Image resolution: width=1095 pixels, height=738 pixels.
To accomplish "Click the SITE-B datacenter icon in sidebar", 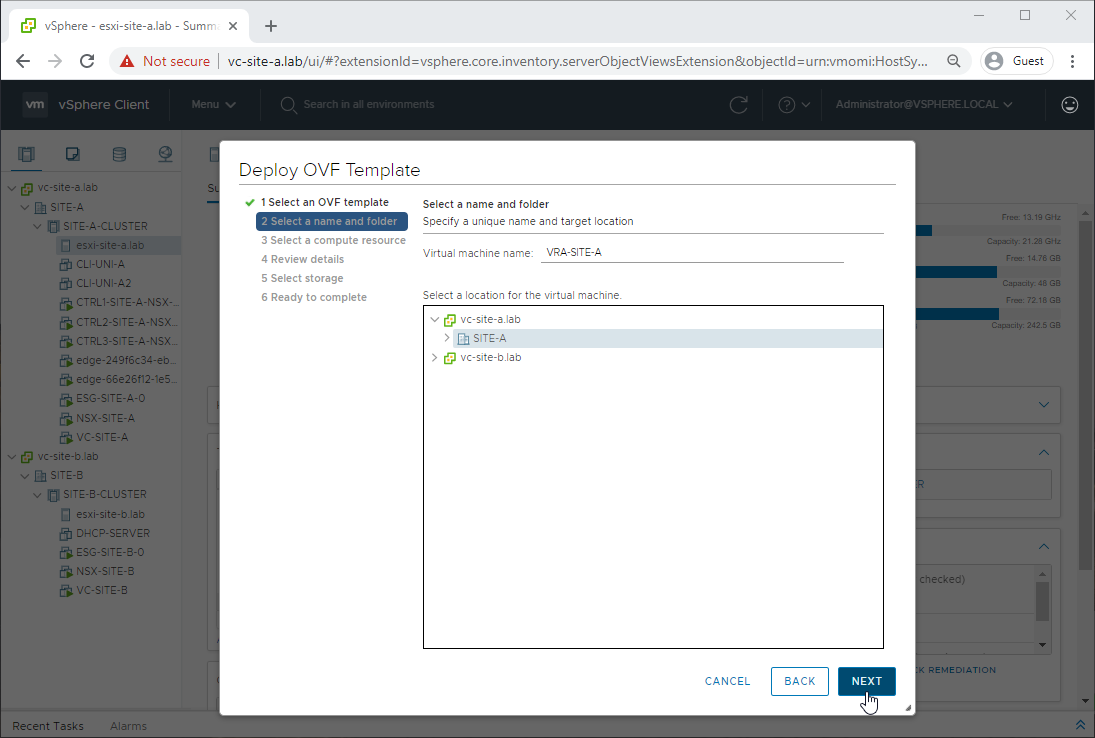I will [41, 475].
